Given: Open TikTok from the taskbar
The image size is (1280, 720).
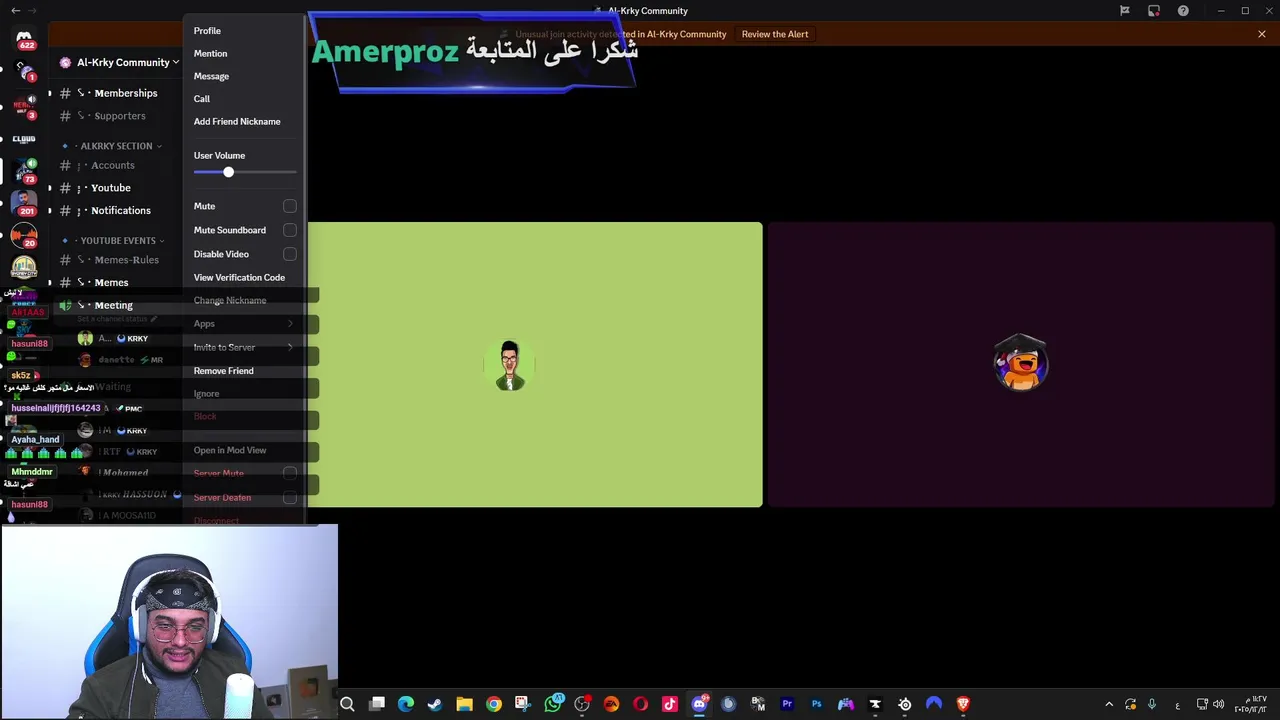Looking at the screenshot, I should pyautogui.click(x=670, y=704).
